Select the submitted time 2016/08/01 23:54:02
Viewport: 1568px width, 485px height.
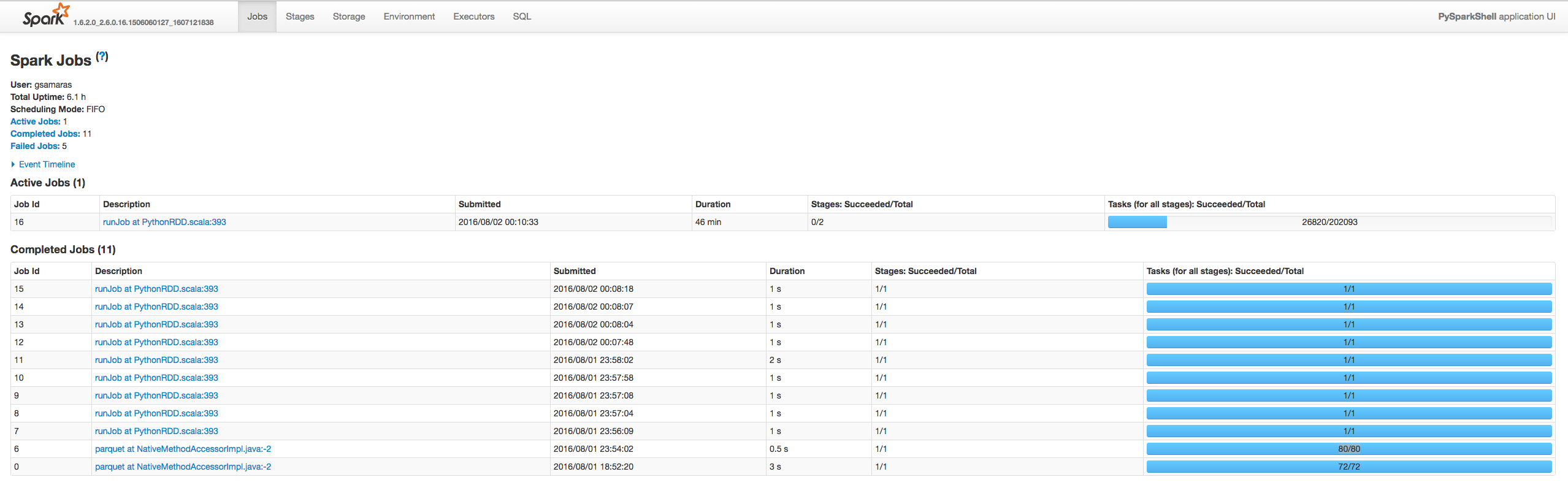594,449
